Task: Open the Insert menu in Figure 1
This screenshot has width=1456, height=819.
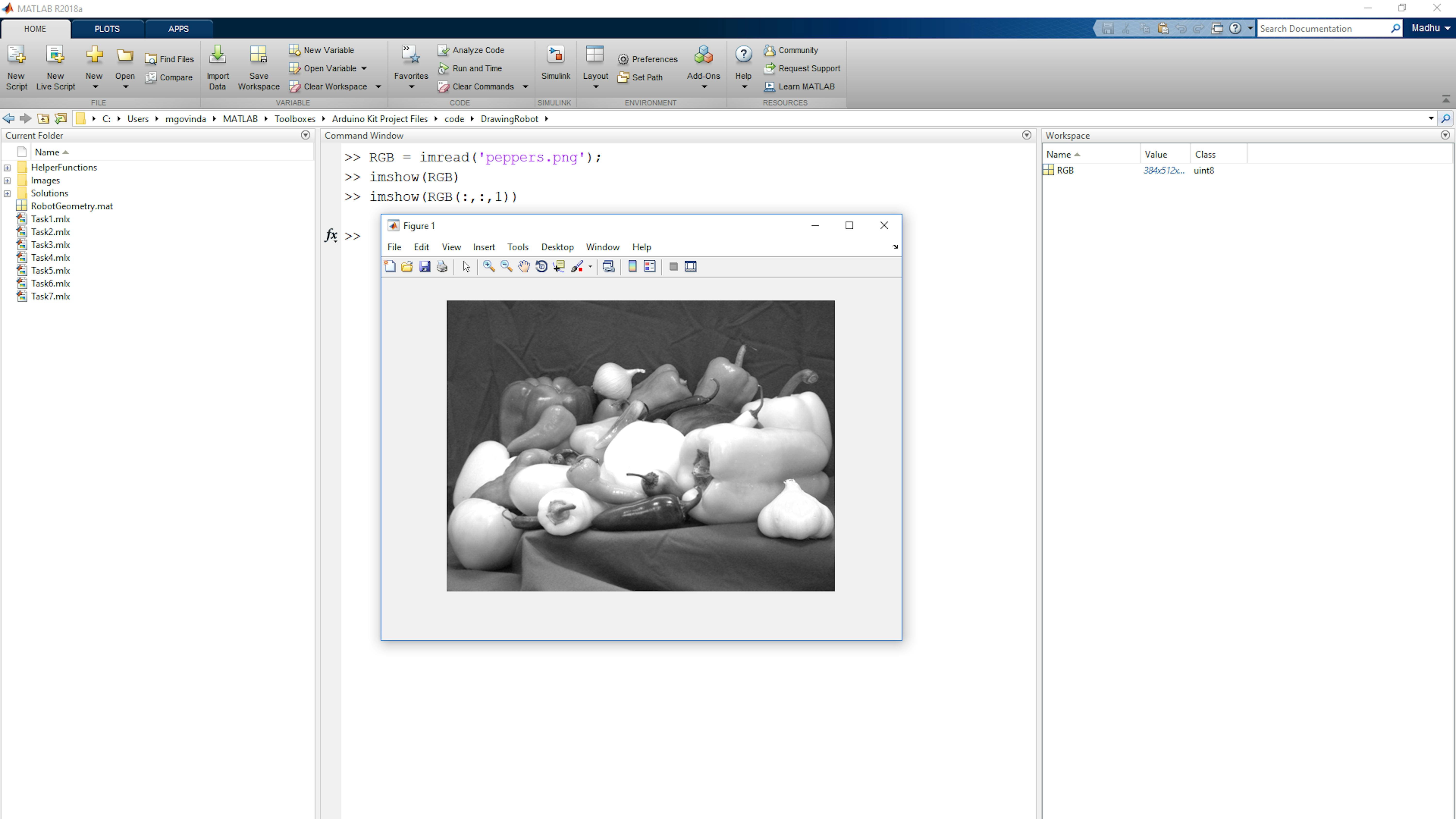Action: [x=484, y=247]
